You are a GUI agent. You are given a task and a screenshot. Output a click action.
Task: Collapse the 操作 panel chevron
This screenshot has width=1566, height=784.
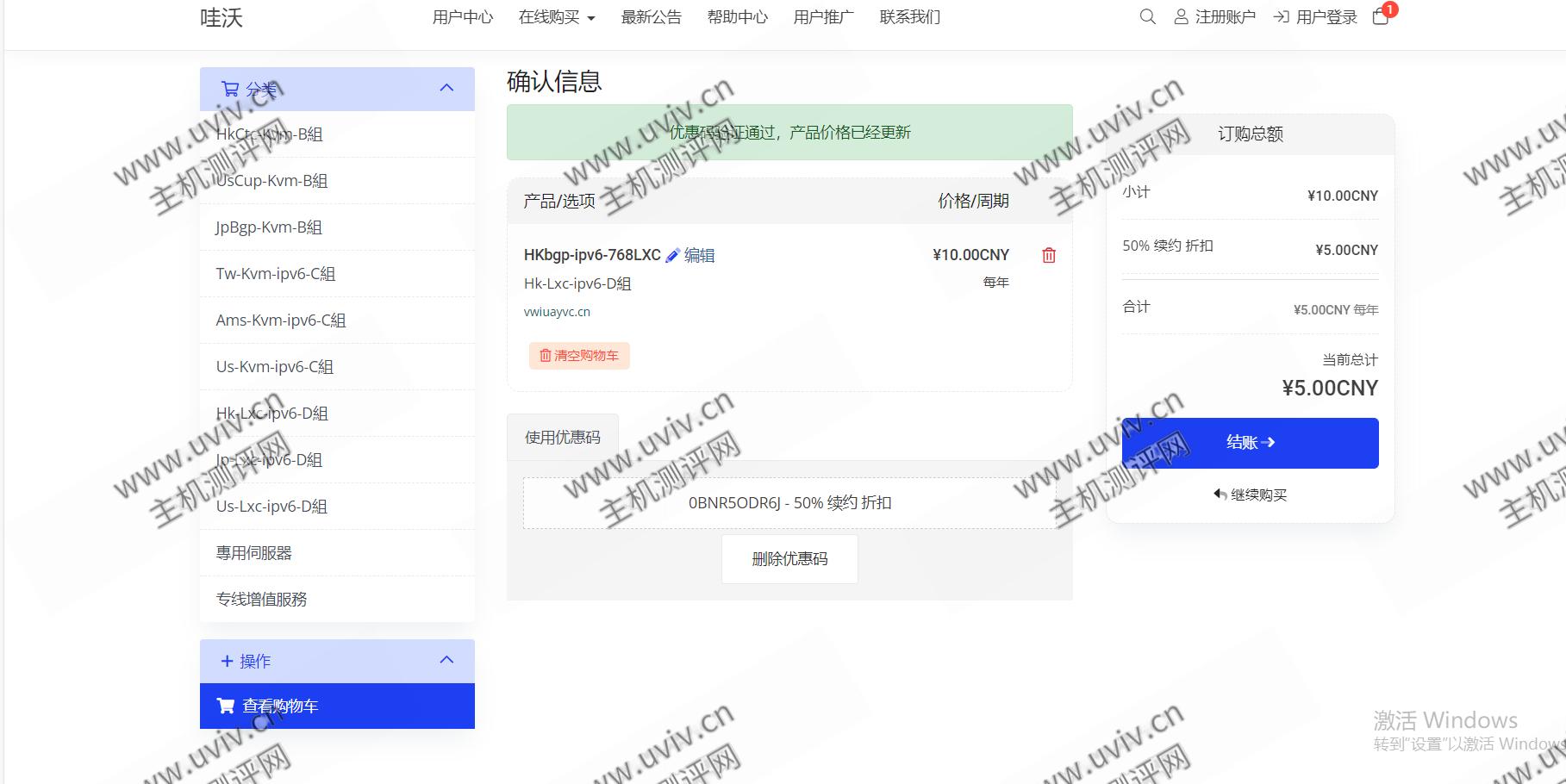pos(446,660)
